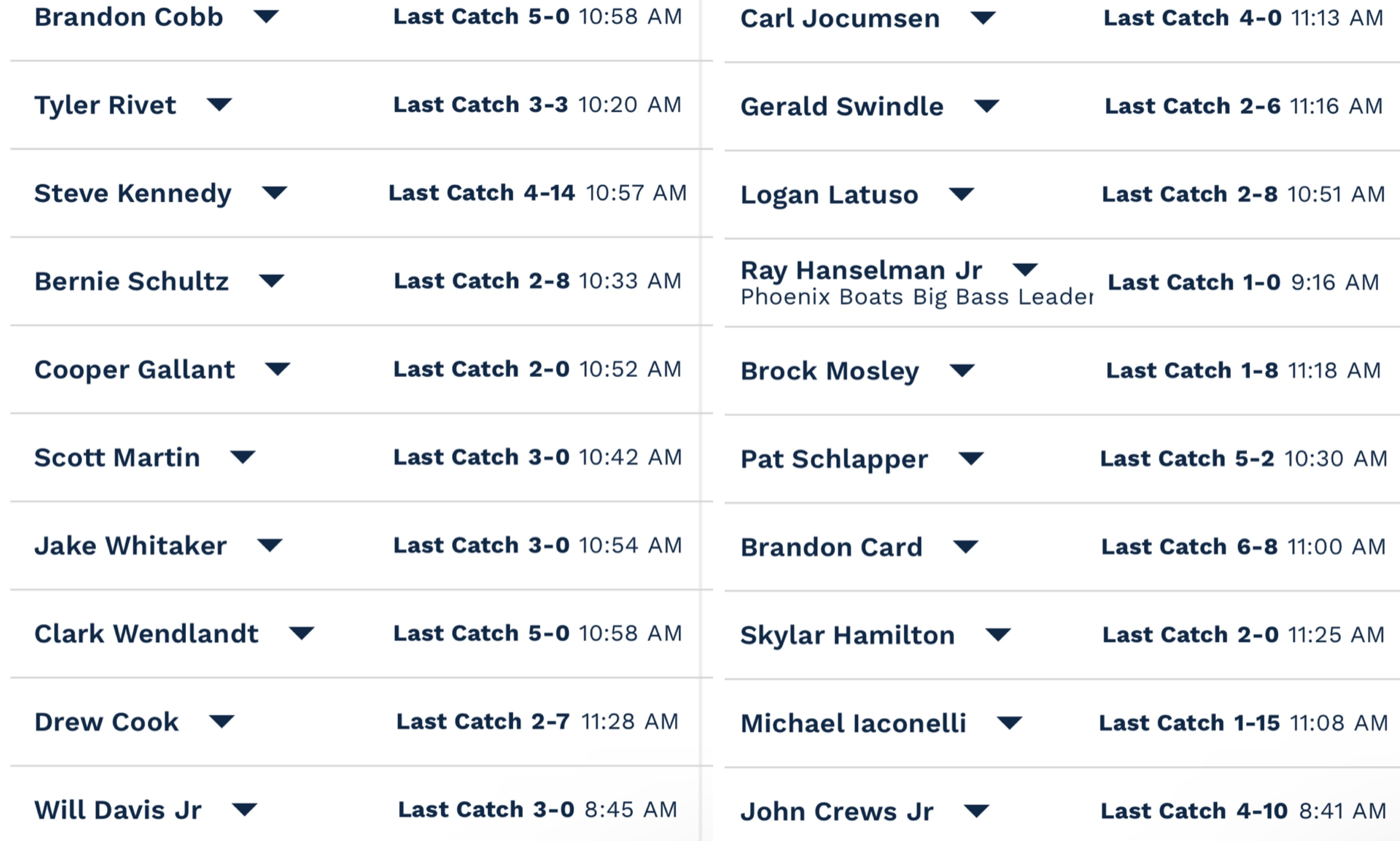Viewport: 1400px width, 841px height.
Task: Expand Gerald Swindle's details arrow
Action: [x=986, y=106]
